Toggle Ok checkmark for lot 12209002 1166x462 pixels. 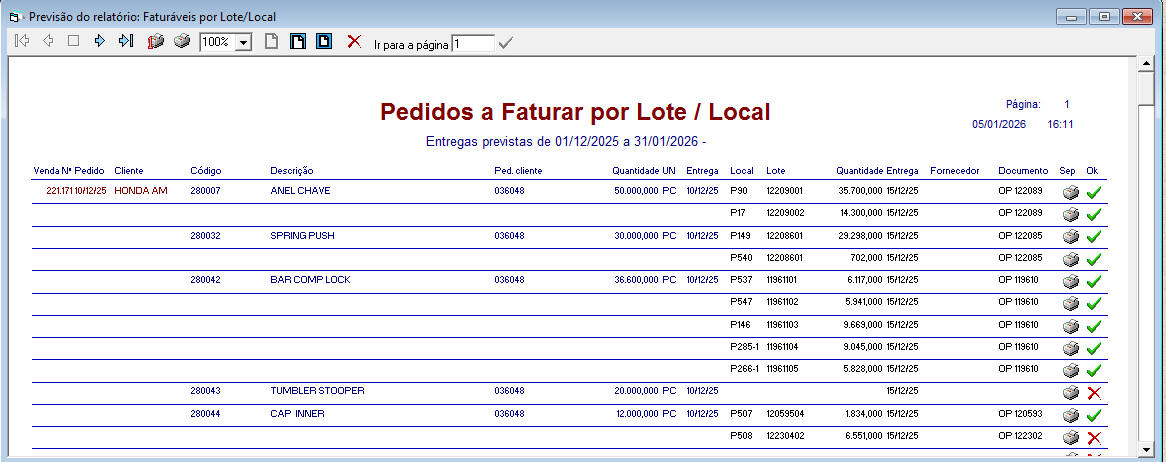[x=1093, y=214]
